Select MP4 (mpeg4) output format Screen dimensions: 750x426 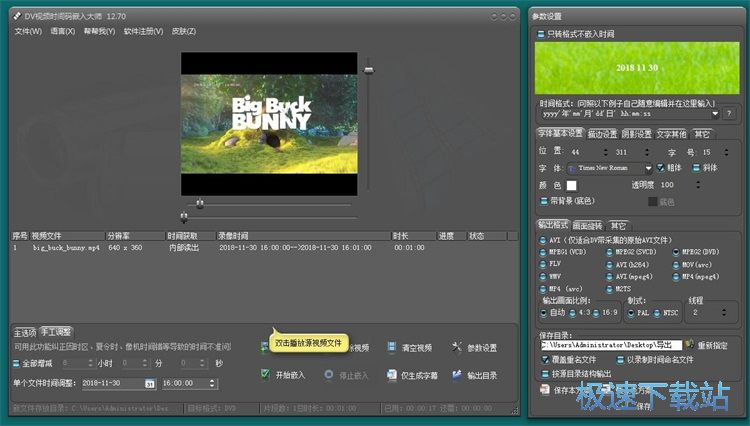(x=676, y=276)
